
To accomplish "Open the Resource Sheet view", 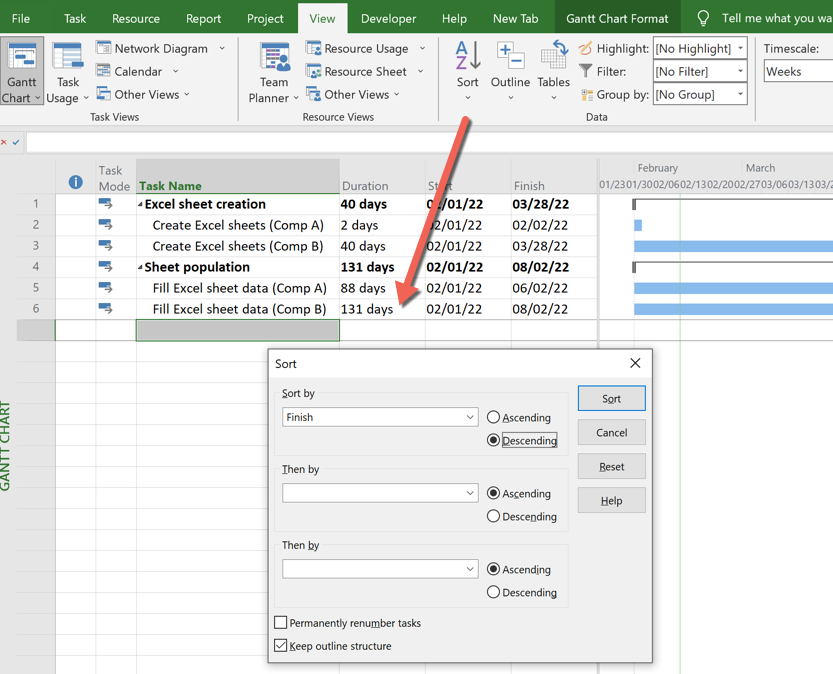I will pos(364,71).
